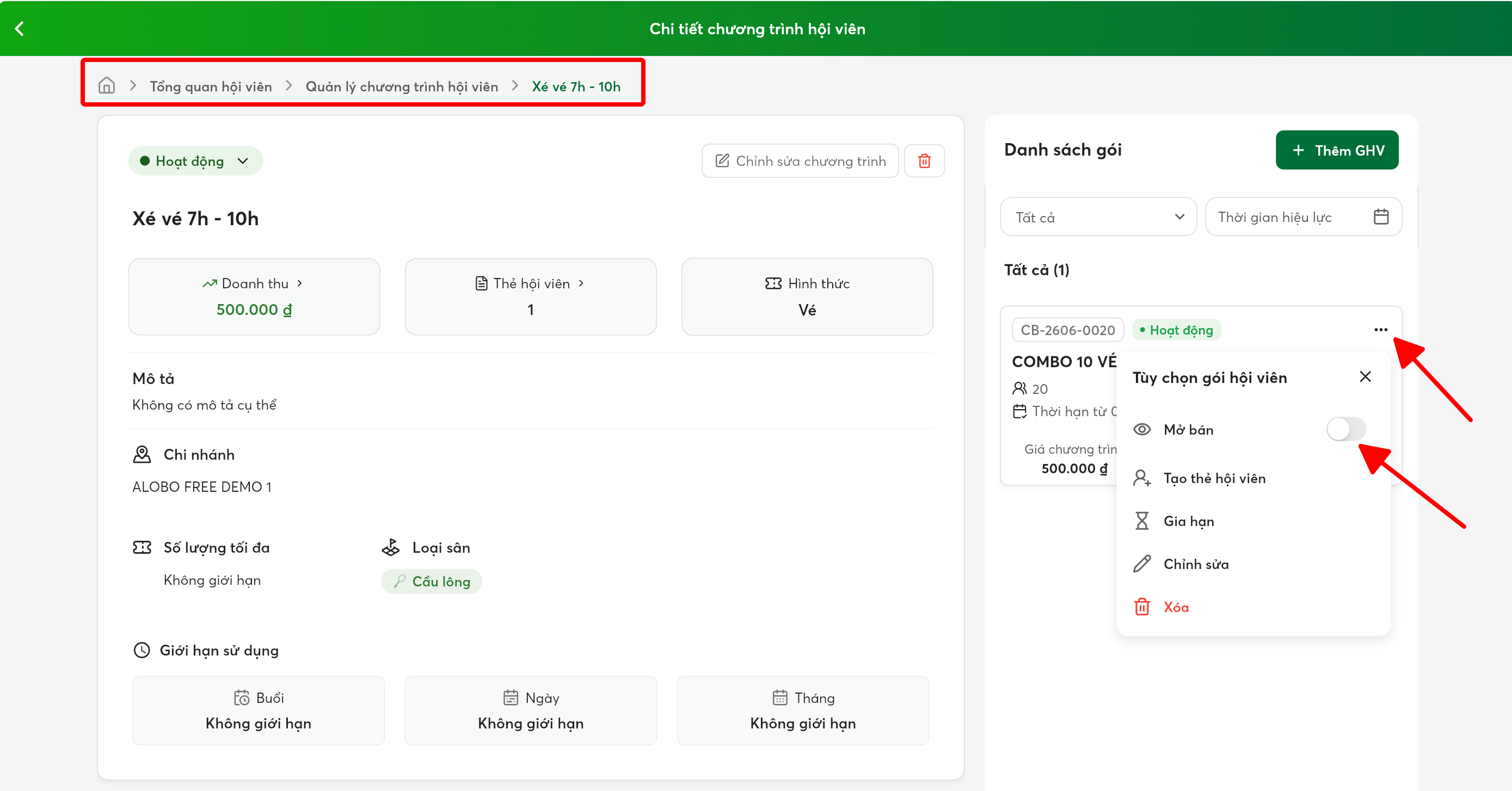The image size is (1512, 791).
Task: Open the calendar icon in date field
Action: (x=1381, y=217)
